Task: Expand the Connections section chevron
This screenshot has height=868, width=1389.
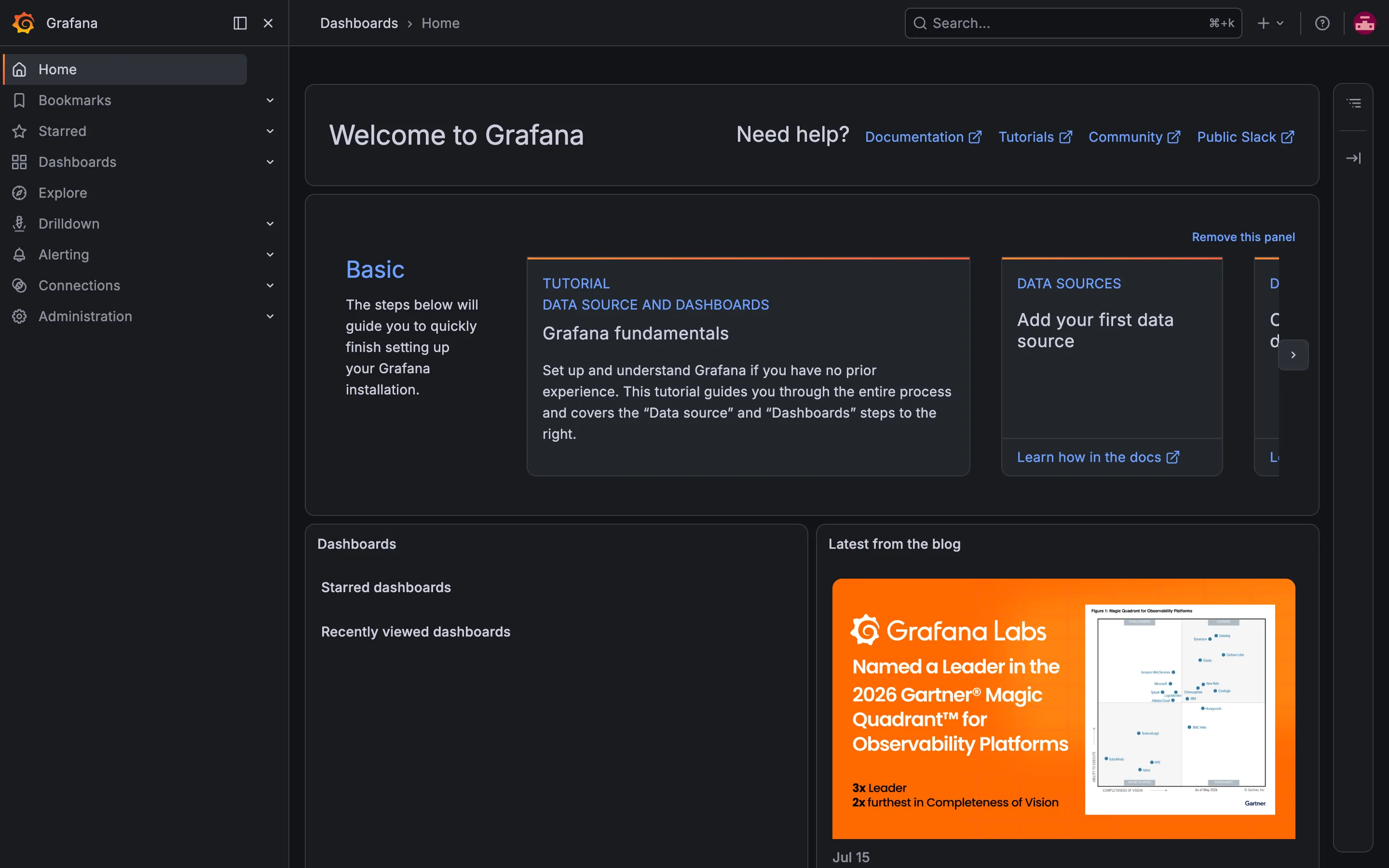Action: pos(270,285)
